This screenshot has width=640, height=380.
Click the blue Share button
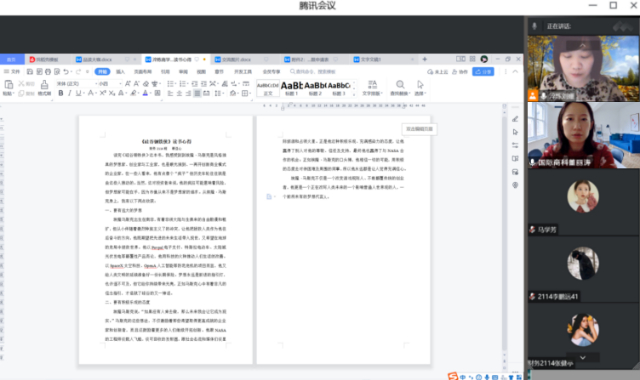483,71
